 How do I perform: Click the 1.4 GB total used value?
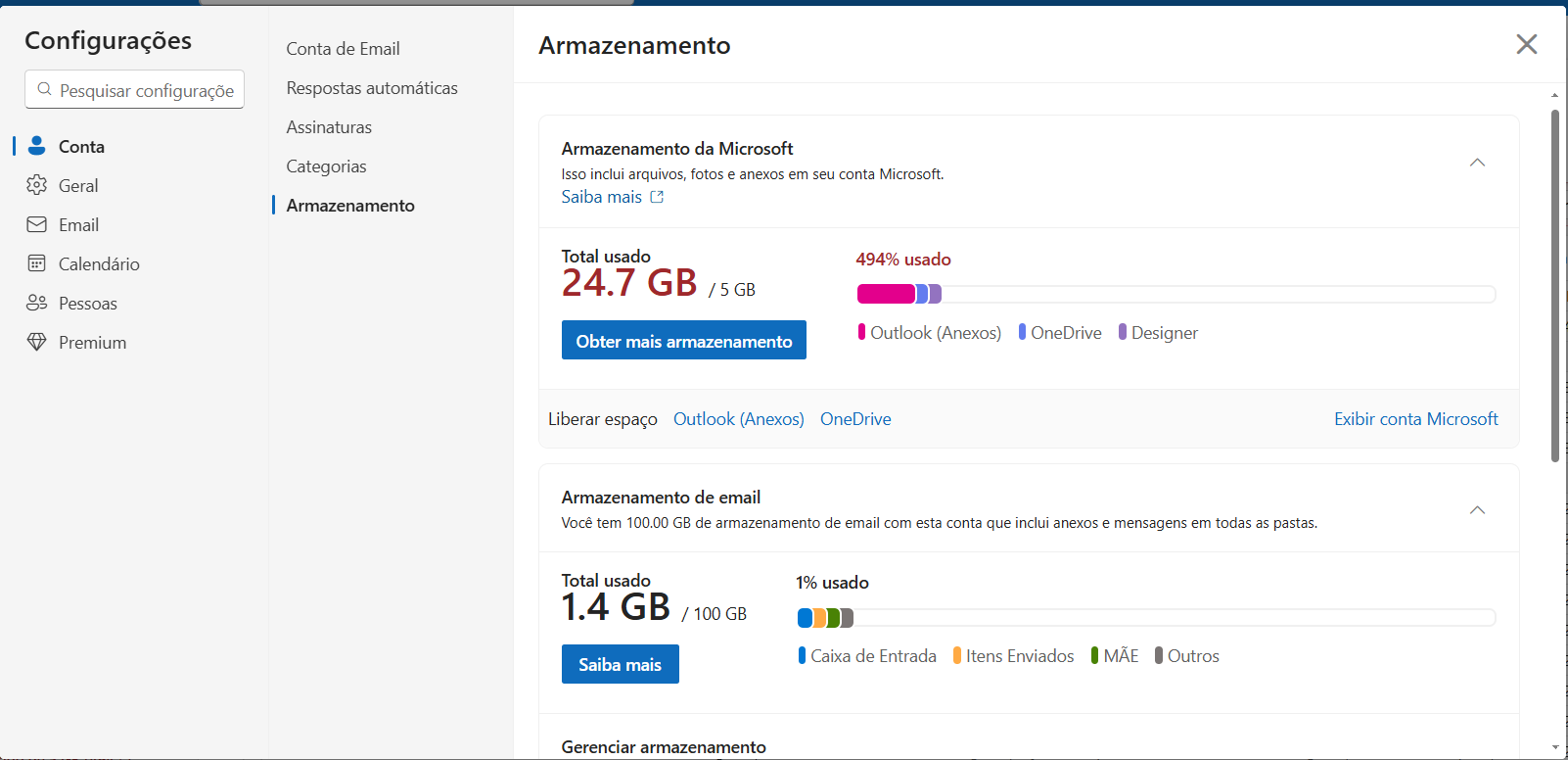pos(616,607)
